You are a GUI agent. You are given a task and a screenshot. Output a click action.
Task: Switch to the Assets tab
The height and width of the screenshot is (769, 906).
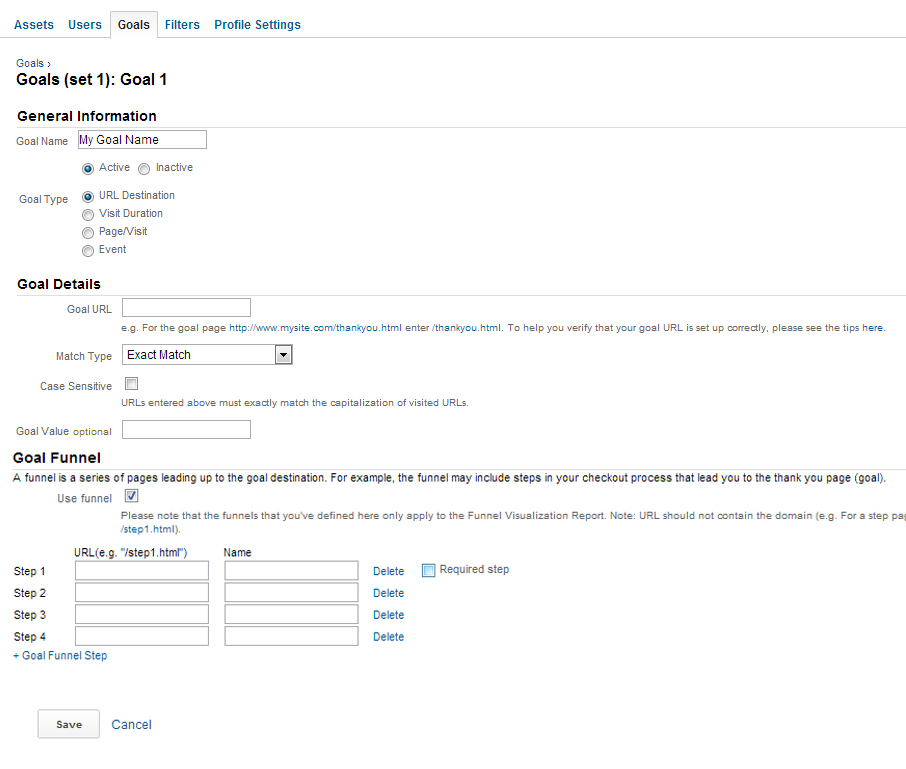34,25
